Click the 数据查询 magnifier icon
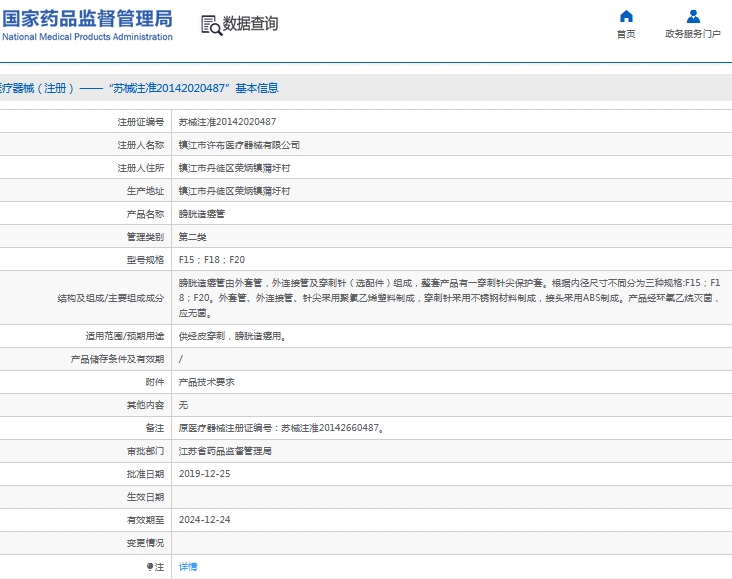The image size is (732, 579). [211, 25]
